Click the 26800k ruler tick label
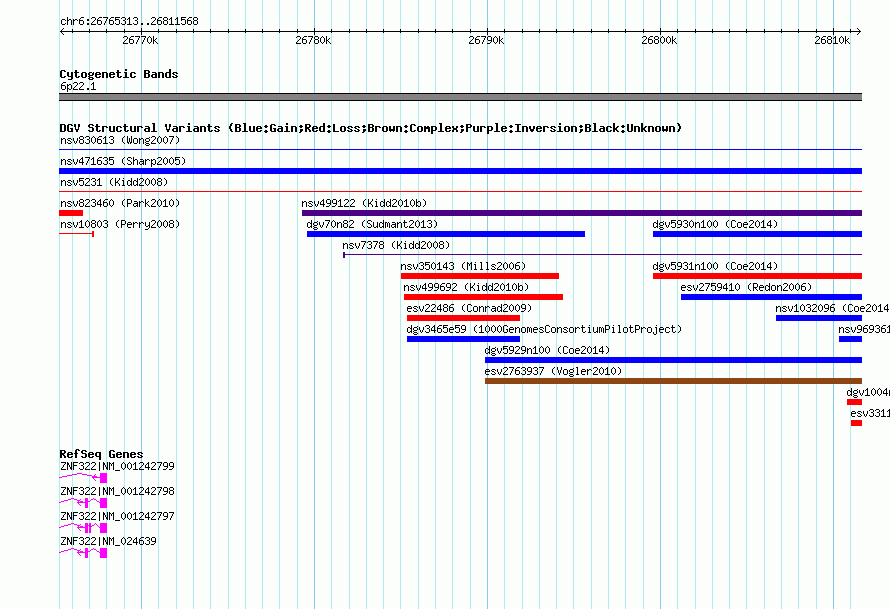Image resolution: width=890 pixels, height=609 pixels. (660, 40)
